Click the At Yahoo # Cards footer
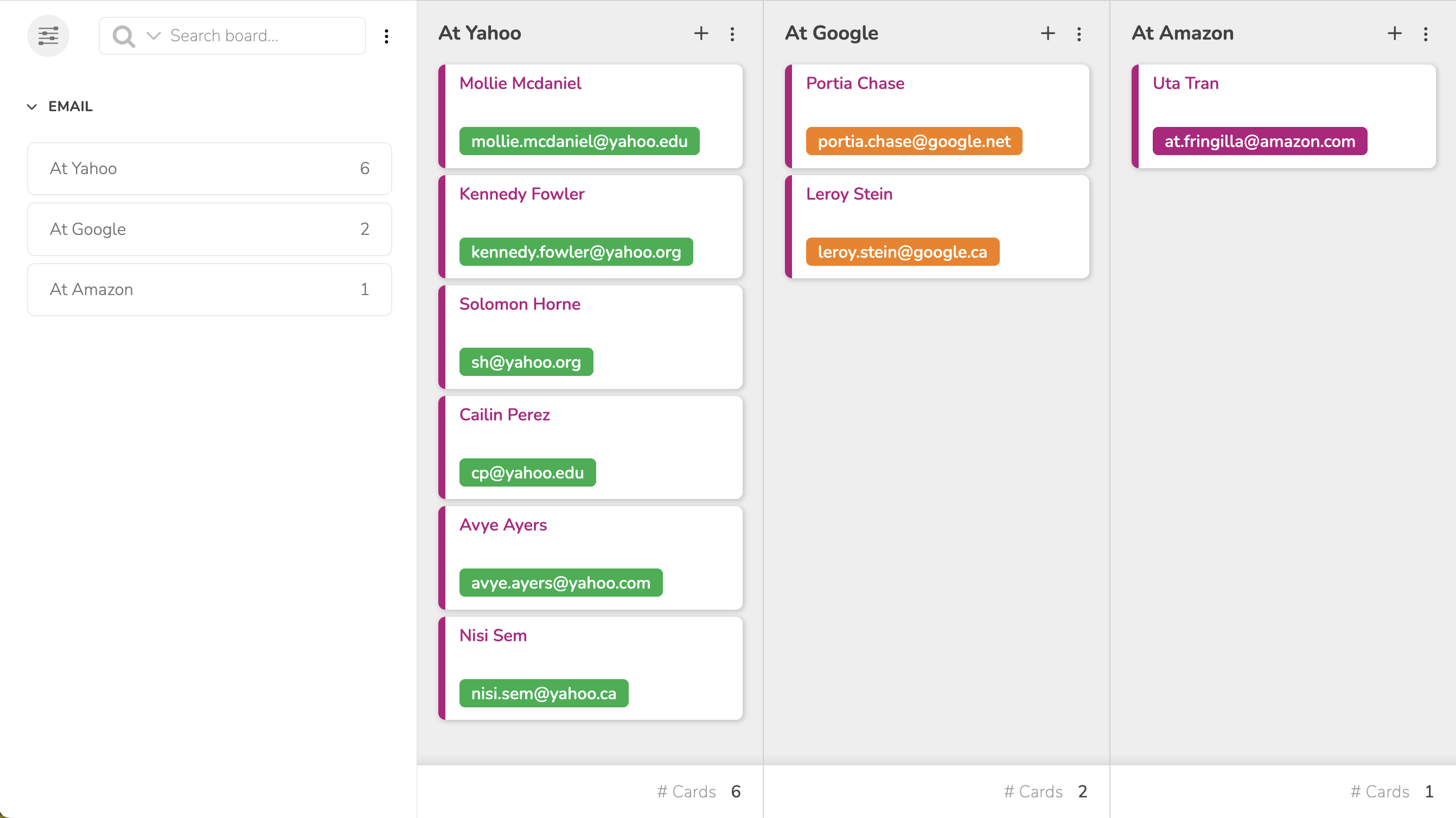 (x=699, y=791)
